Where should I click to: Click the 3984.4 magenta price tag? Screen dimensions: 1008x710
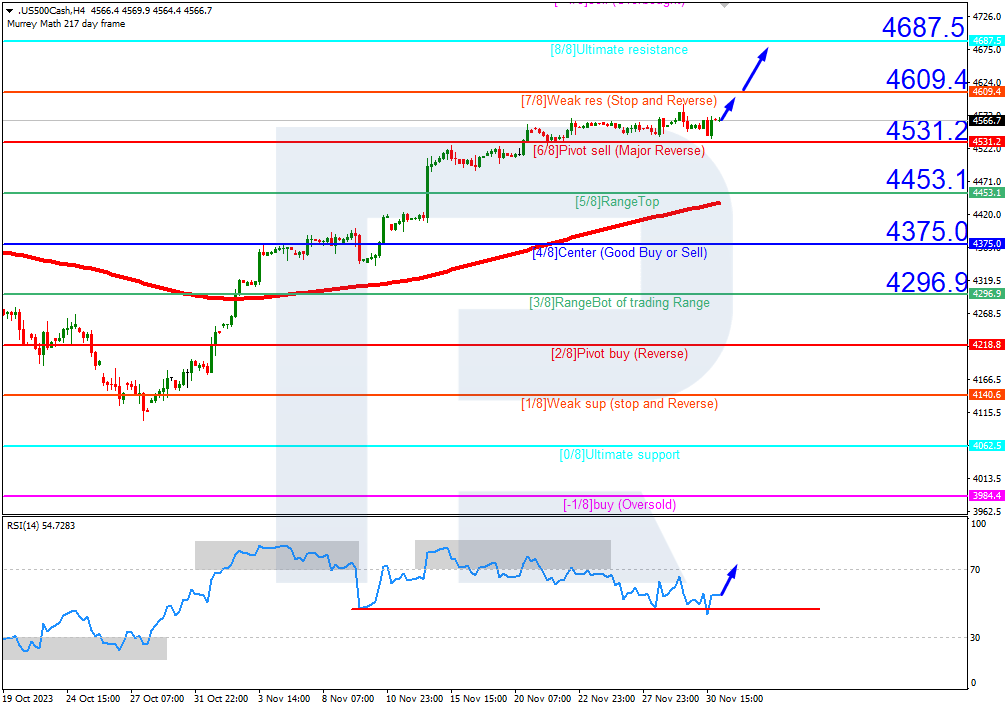click(x=986, y=496)
